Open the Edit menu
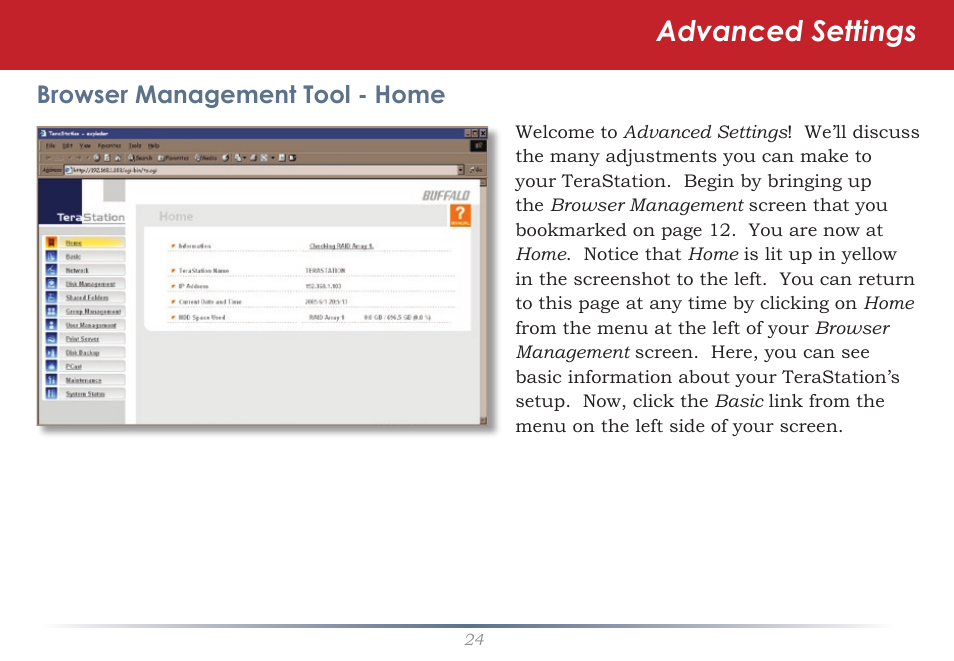The height and width of the screenshot is (661, 954). click(68, 146)
